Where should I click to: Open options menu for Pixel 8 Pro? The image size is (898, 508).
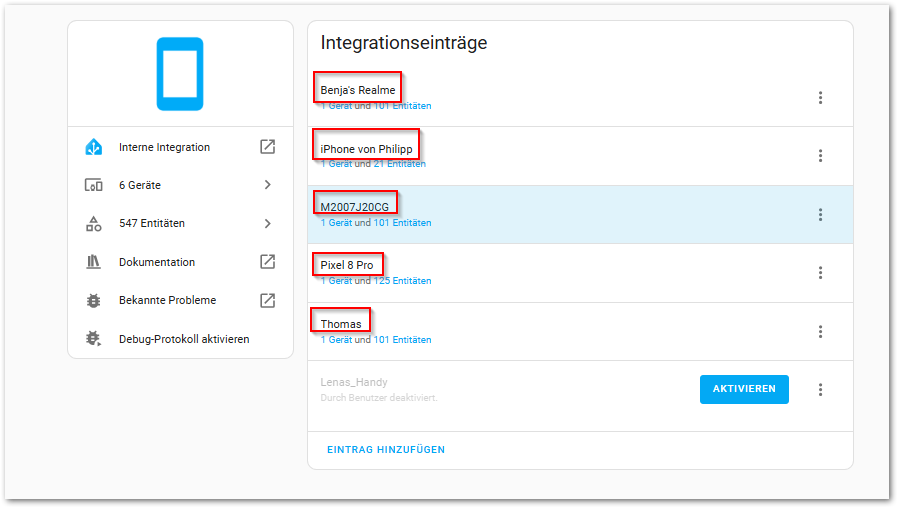[820, 273]
